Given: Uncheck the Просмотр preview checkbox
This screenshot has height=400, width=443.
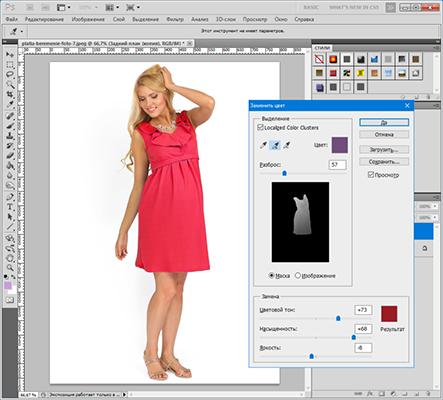Looking at the screenshot, I should [371, 175].
